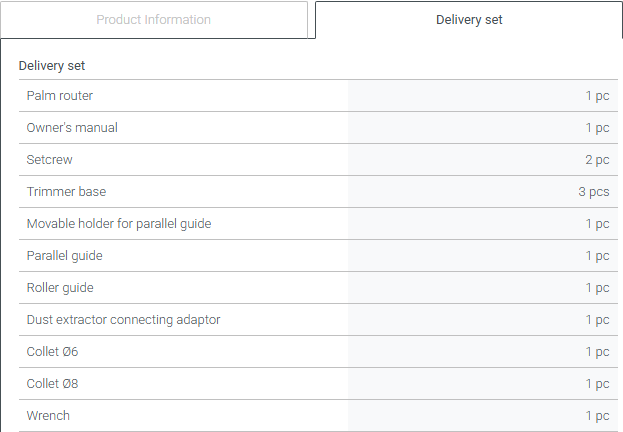623x432 pixels.
Task: Click the Roller guide row label
Action: coord(60,288)
